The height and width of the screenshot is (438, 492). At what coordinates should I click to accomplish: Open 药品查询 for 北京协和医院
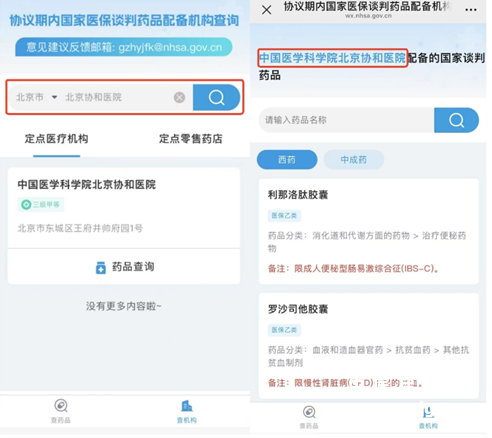124,267
